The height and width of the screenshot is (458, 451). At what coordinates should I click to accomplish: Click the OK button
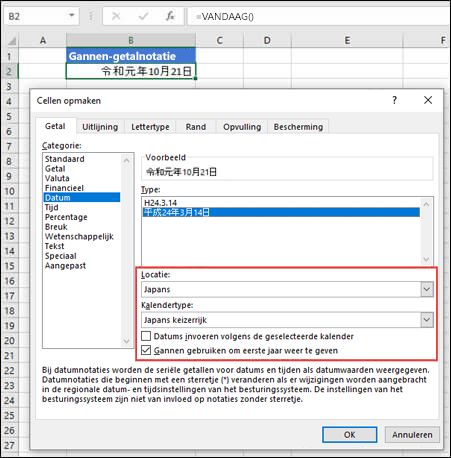coord(350,435)
